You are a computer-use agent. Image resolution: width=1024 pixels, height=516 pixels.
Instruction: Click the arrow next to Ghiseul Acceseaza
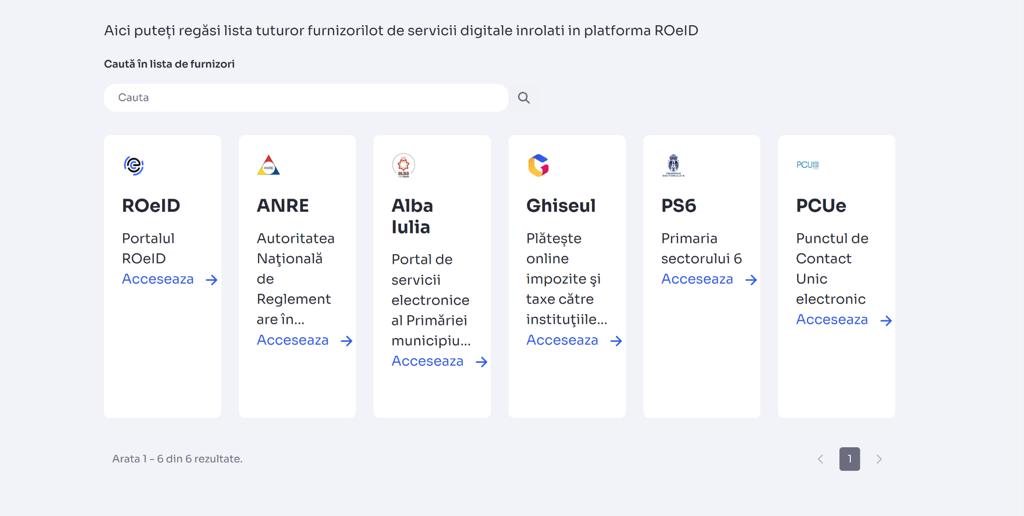616,341
